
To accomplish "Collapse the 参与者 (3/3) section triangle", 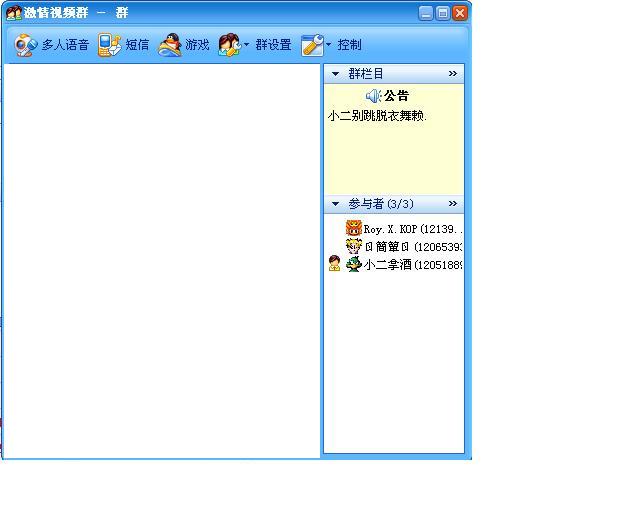I will coord(335,204).
